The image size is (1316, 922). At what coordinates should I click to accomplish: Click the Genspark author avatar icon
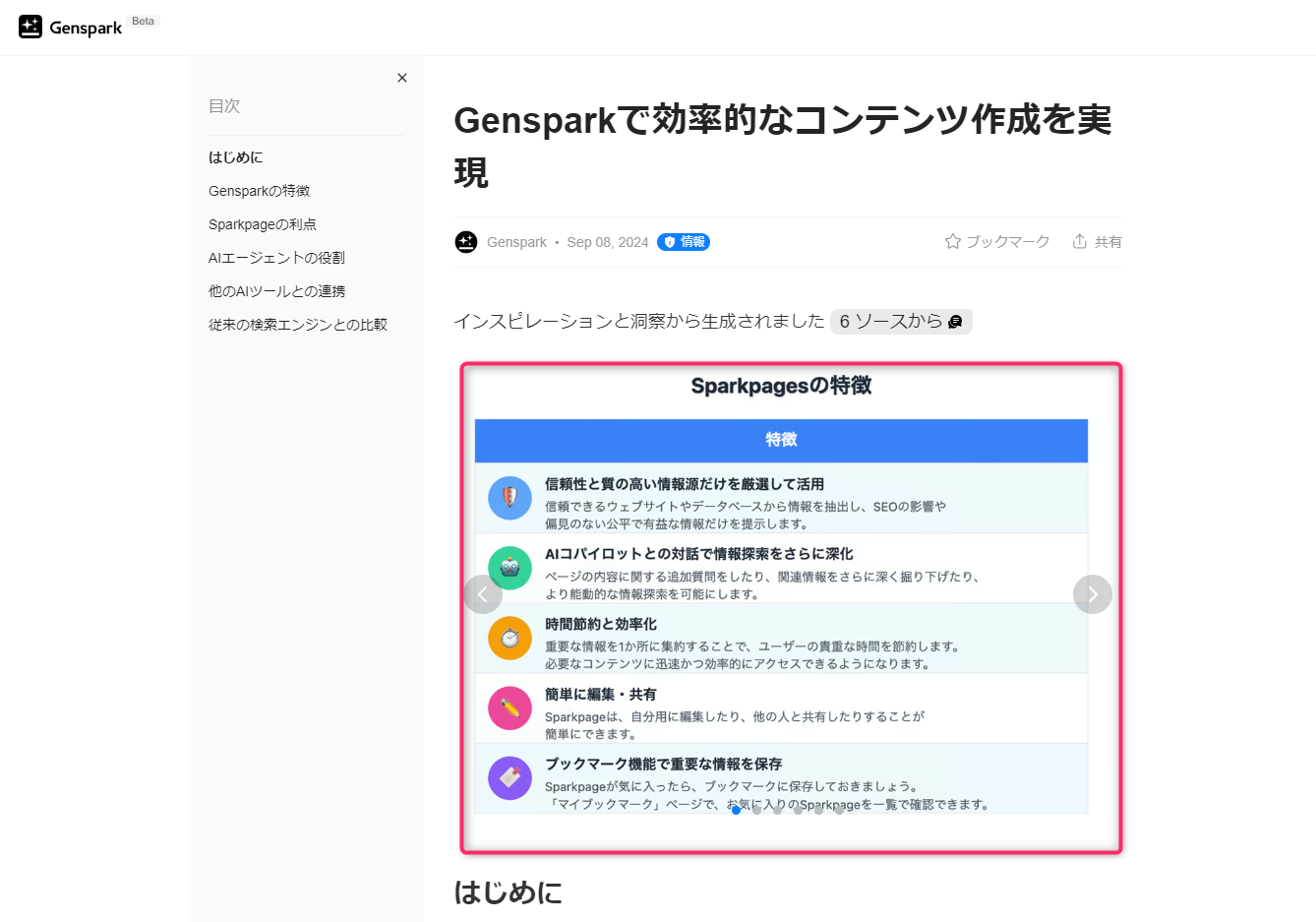pos(466,242)
